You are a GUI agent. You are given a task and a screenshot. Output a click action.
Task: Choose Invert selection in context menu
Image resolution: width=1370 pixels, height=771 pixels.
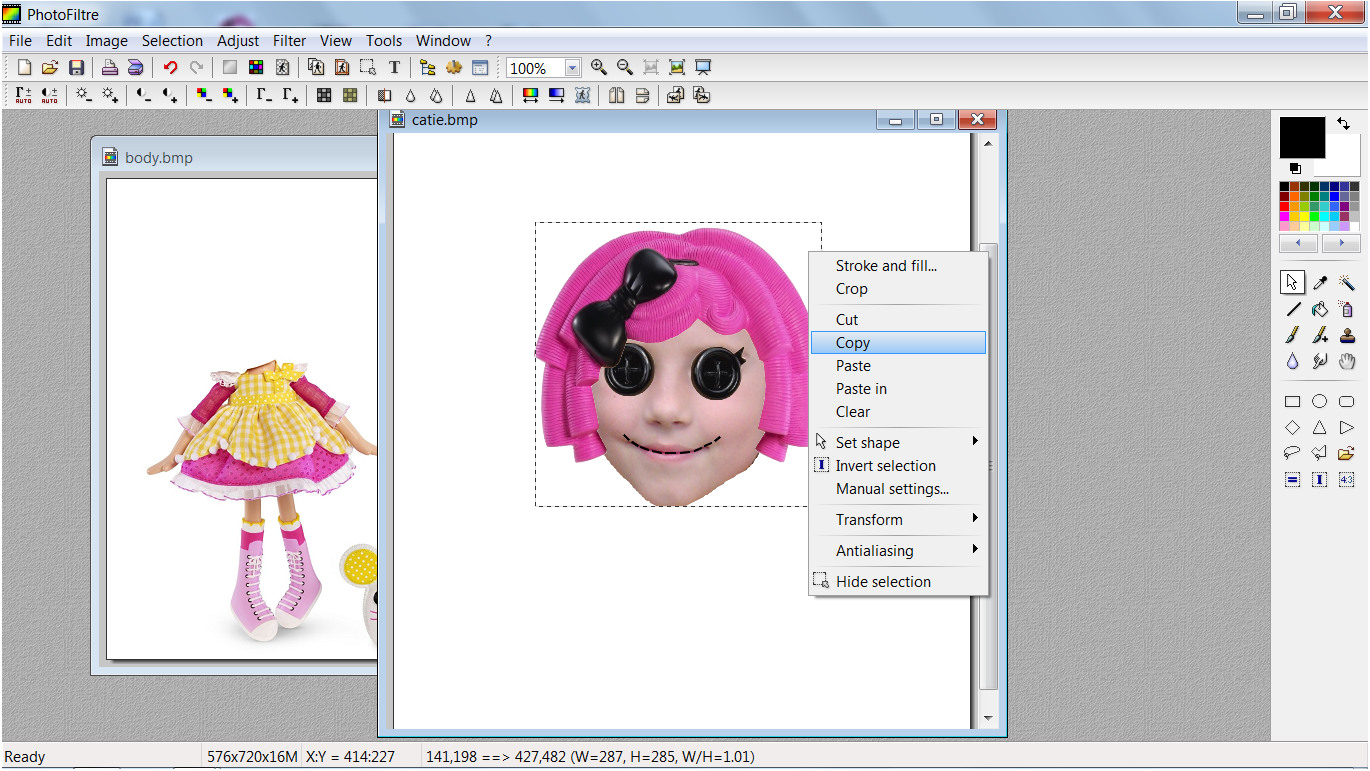(x=898, y=466)
